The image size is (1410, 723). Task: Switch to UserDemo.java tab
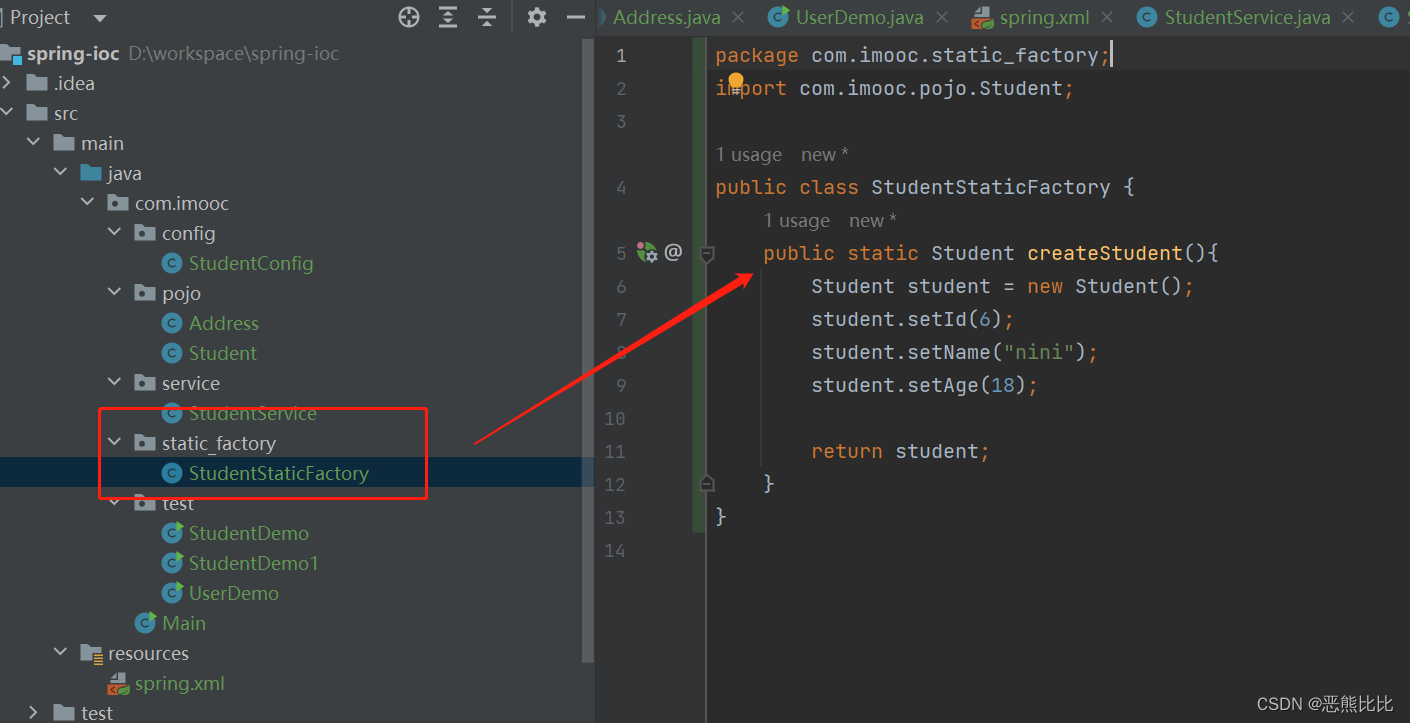pyautogui.click(x=859, y=17)
